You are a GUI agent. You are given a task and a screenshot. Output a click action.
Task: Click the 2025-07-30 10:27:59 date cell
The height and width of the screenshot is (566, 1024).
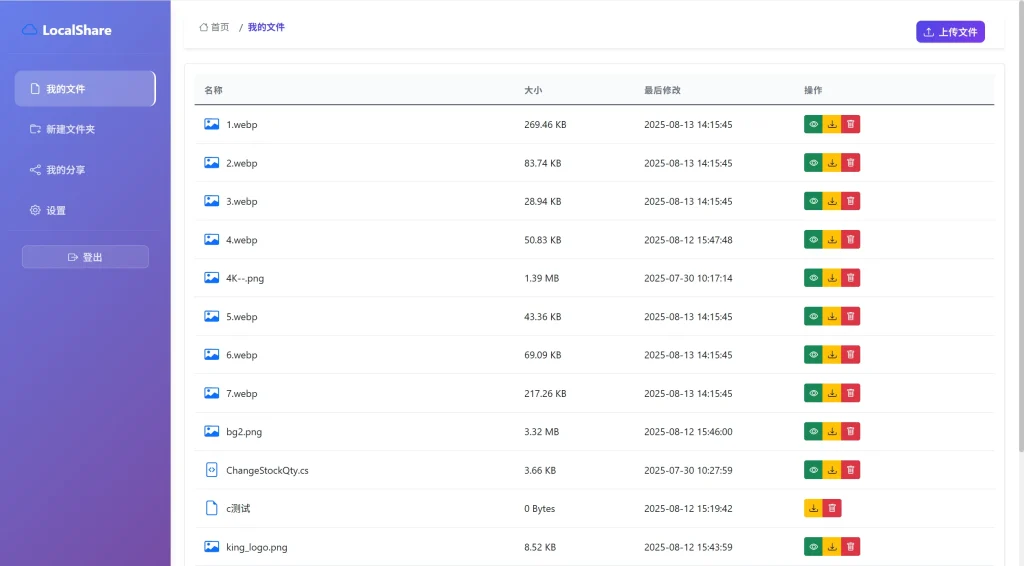688,470
